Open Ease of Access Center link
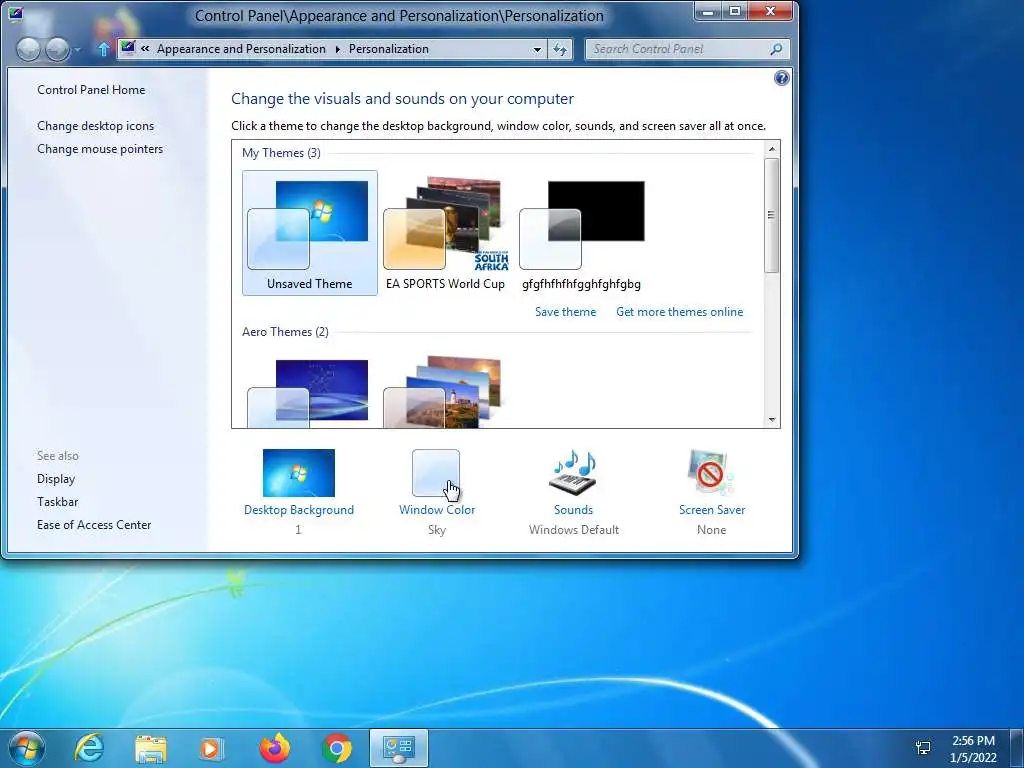The height and width of the screenshot is (768, 1024). 94,525
